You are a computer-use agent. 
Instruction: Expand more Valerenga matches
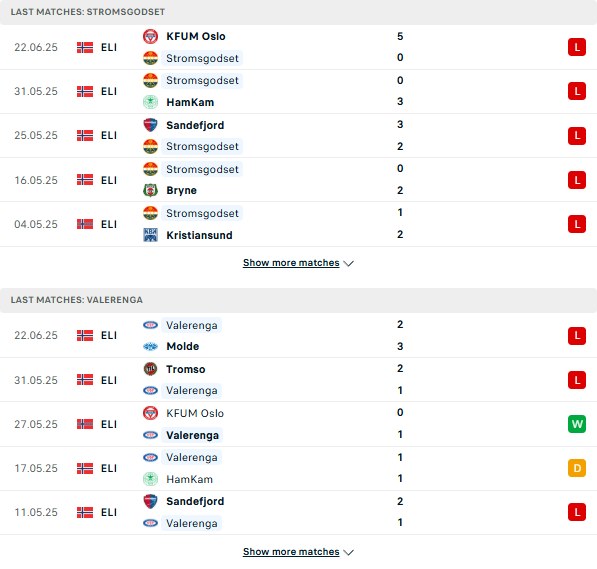tap(291, 551)
